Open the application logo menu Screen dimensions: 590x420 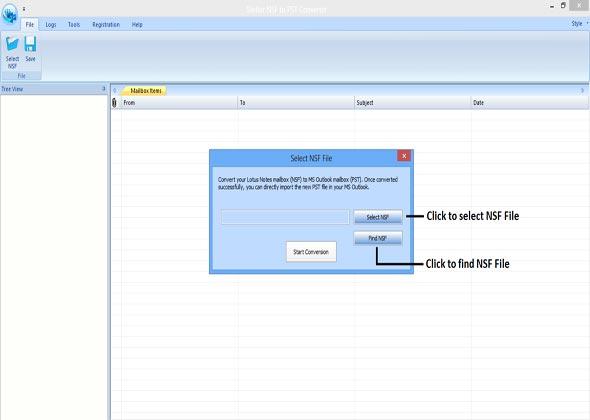(9, 14)
